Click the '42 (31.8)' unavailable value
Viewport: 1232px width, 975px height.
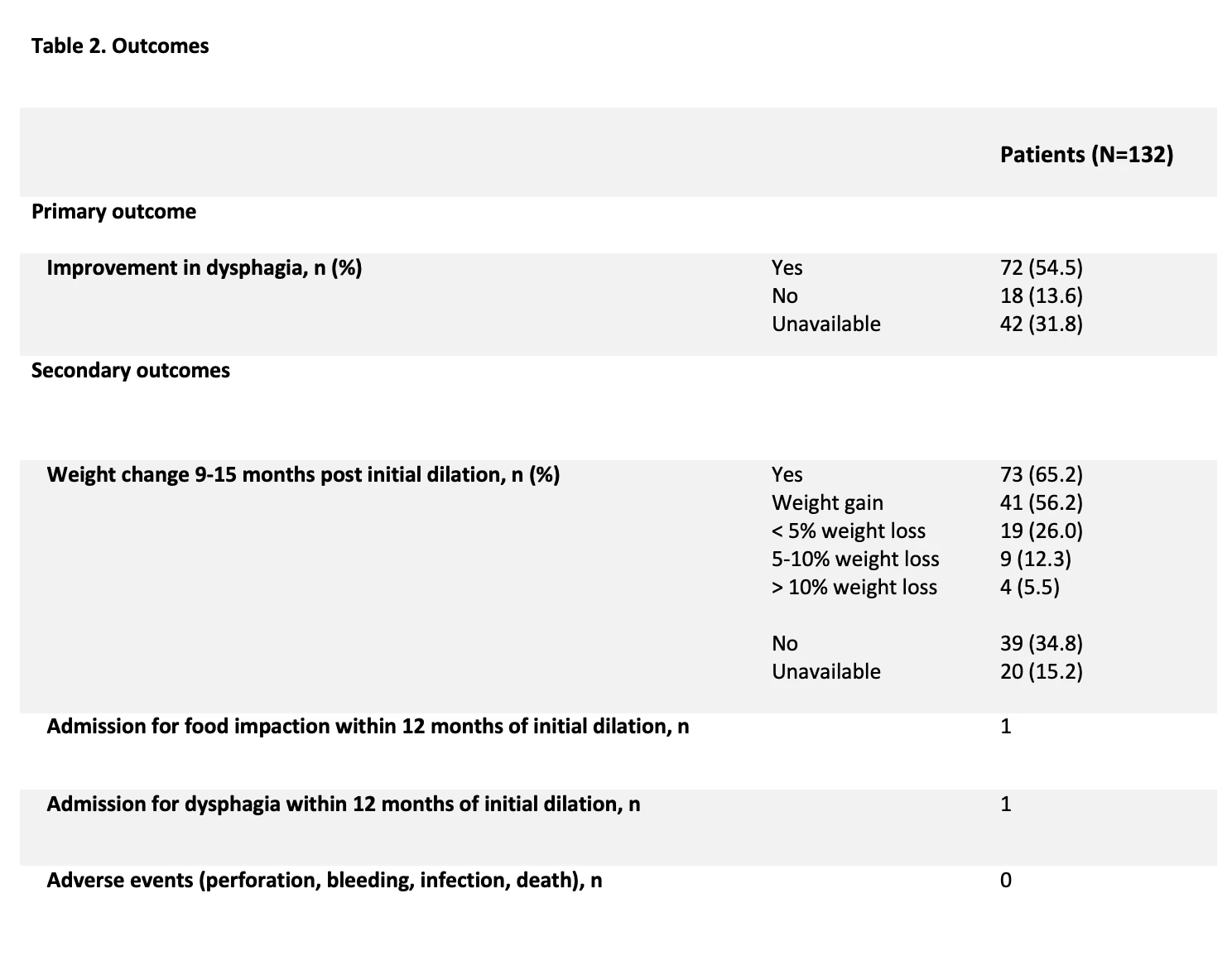click(1041, 324)
